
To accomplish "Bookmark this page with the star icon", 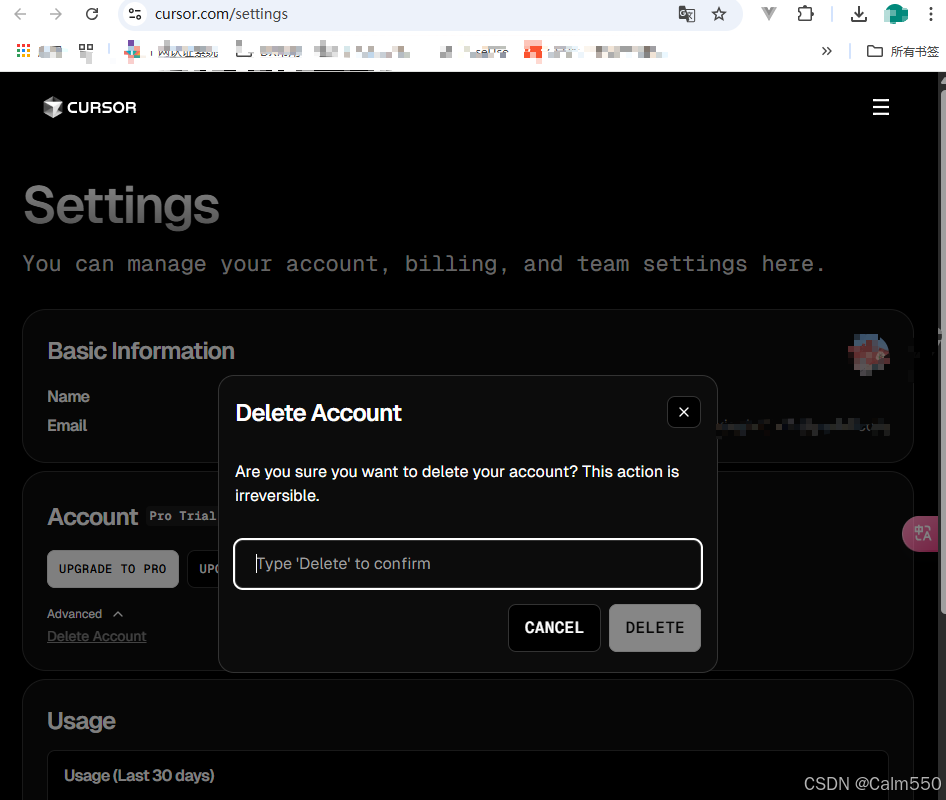I will click(x=719, y=14).
